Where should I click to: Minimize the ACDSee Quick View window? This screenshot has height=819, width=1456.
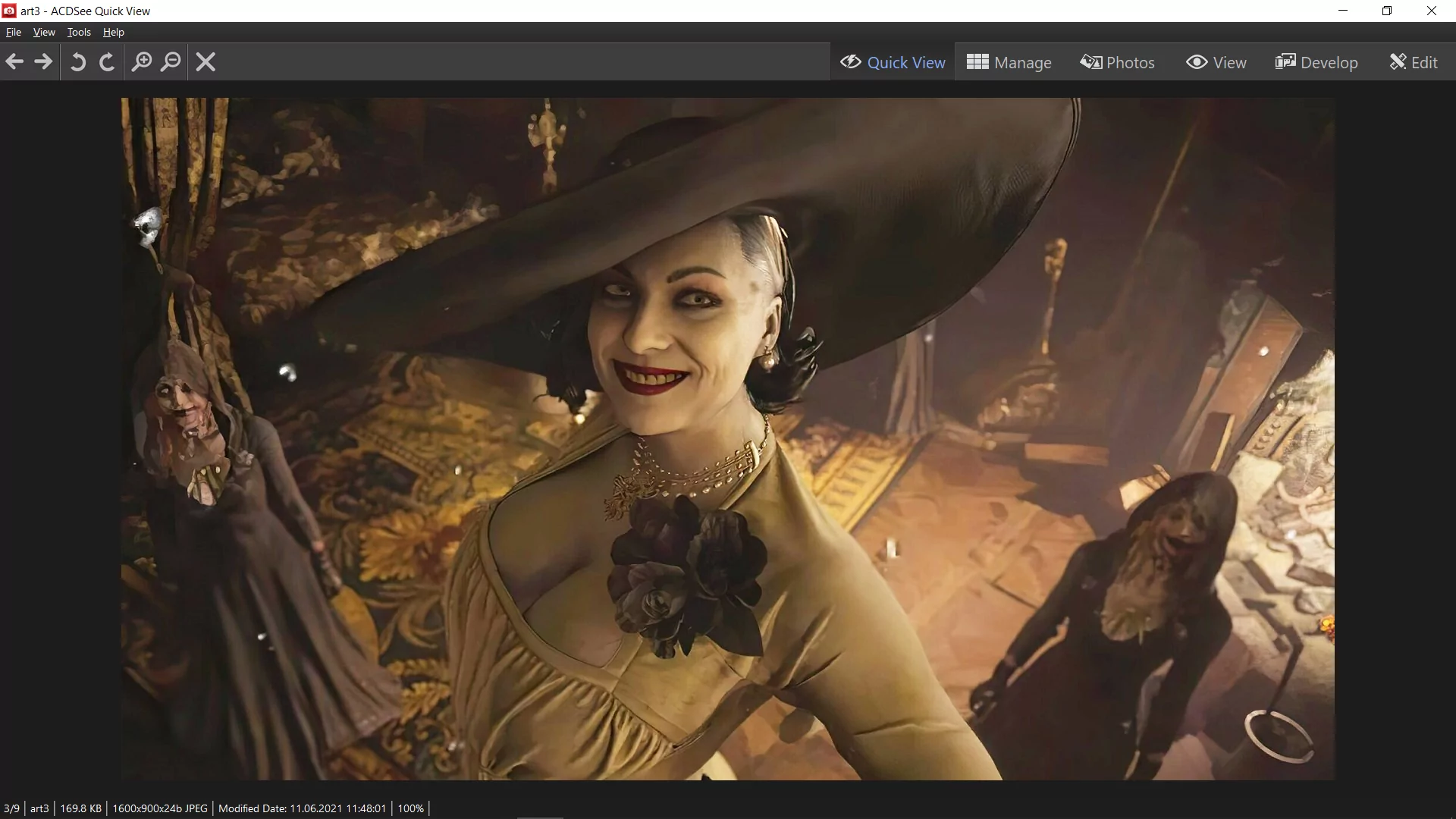(1343, 11)
